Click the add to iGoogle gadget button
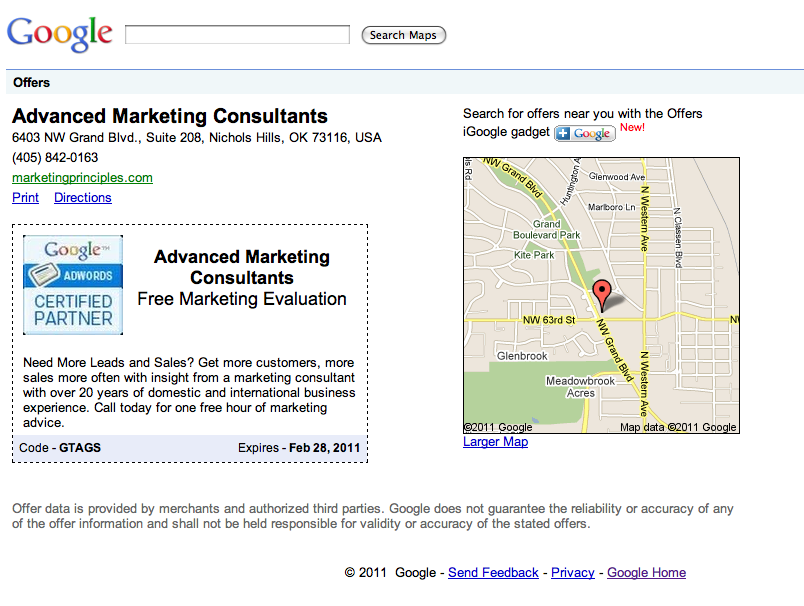 (x=585, y=133)
